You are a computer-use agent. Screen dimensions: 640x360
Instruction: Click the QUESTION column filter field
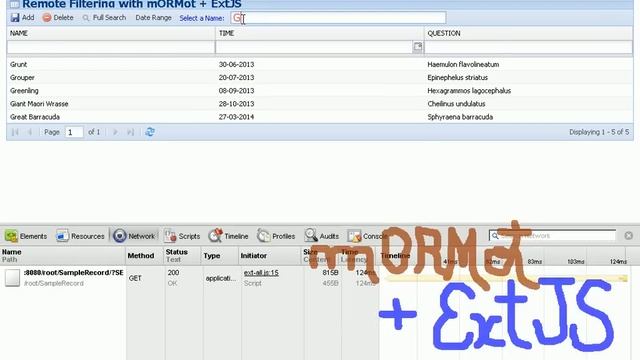pyautogui.click(x=528, y=47)
